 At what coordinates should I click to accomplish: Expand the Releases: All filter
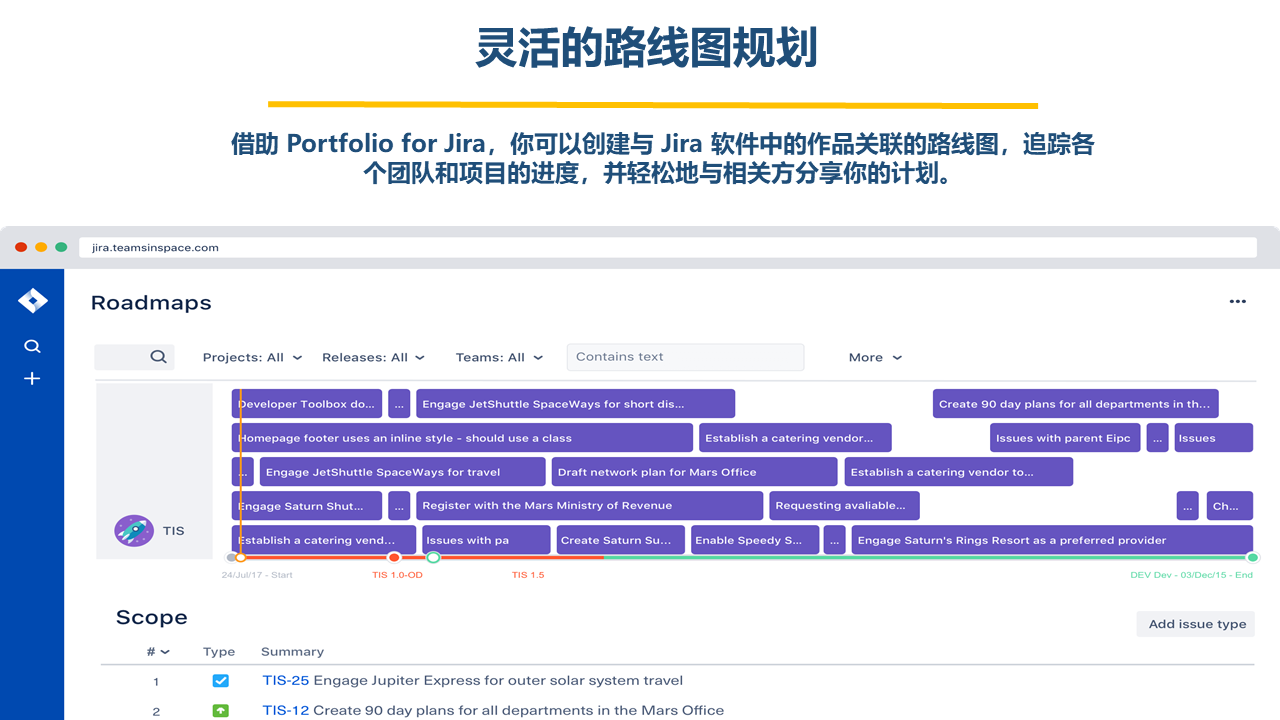coord(373,357)
